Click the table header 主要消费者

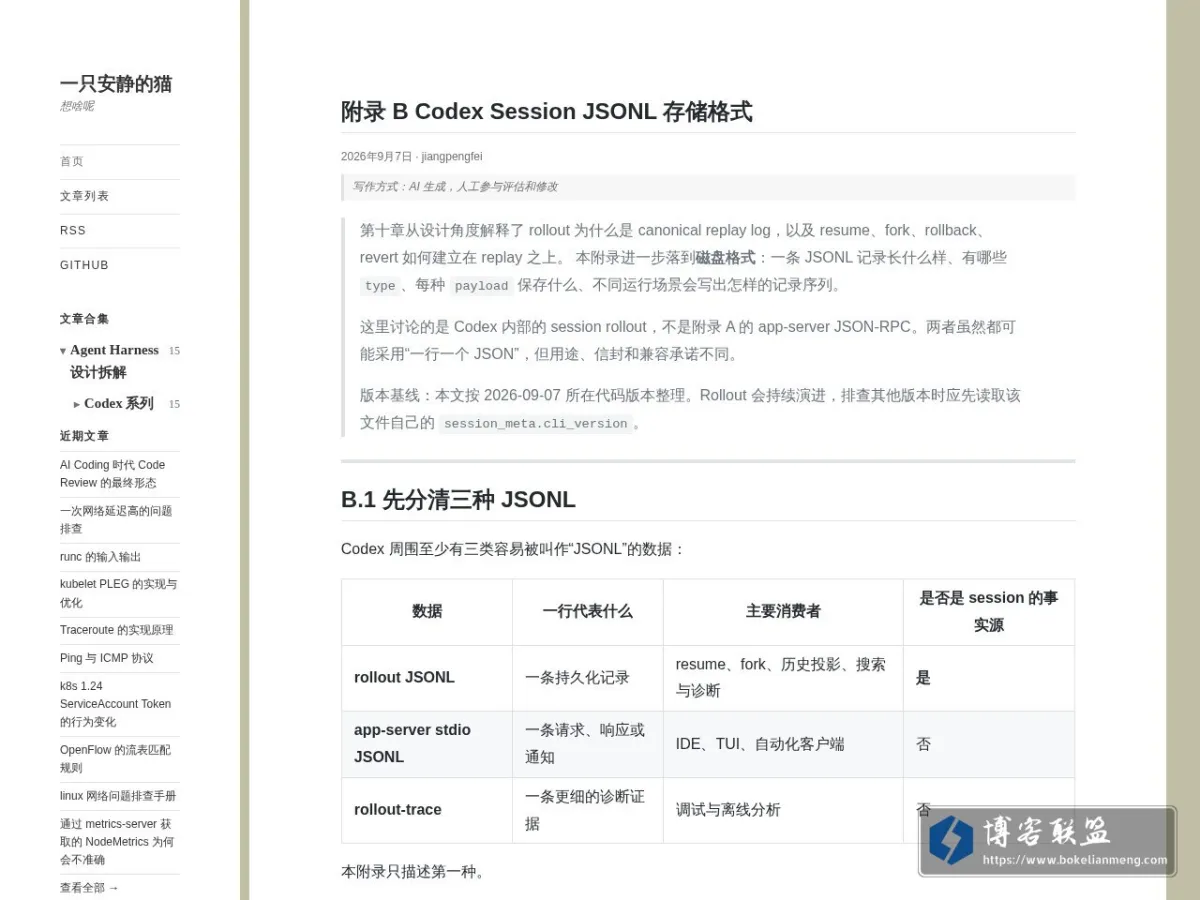pos(783,611)
